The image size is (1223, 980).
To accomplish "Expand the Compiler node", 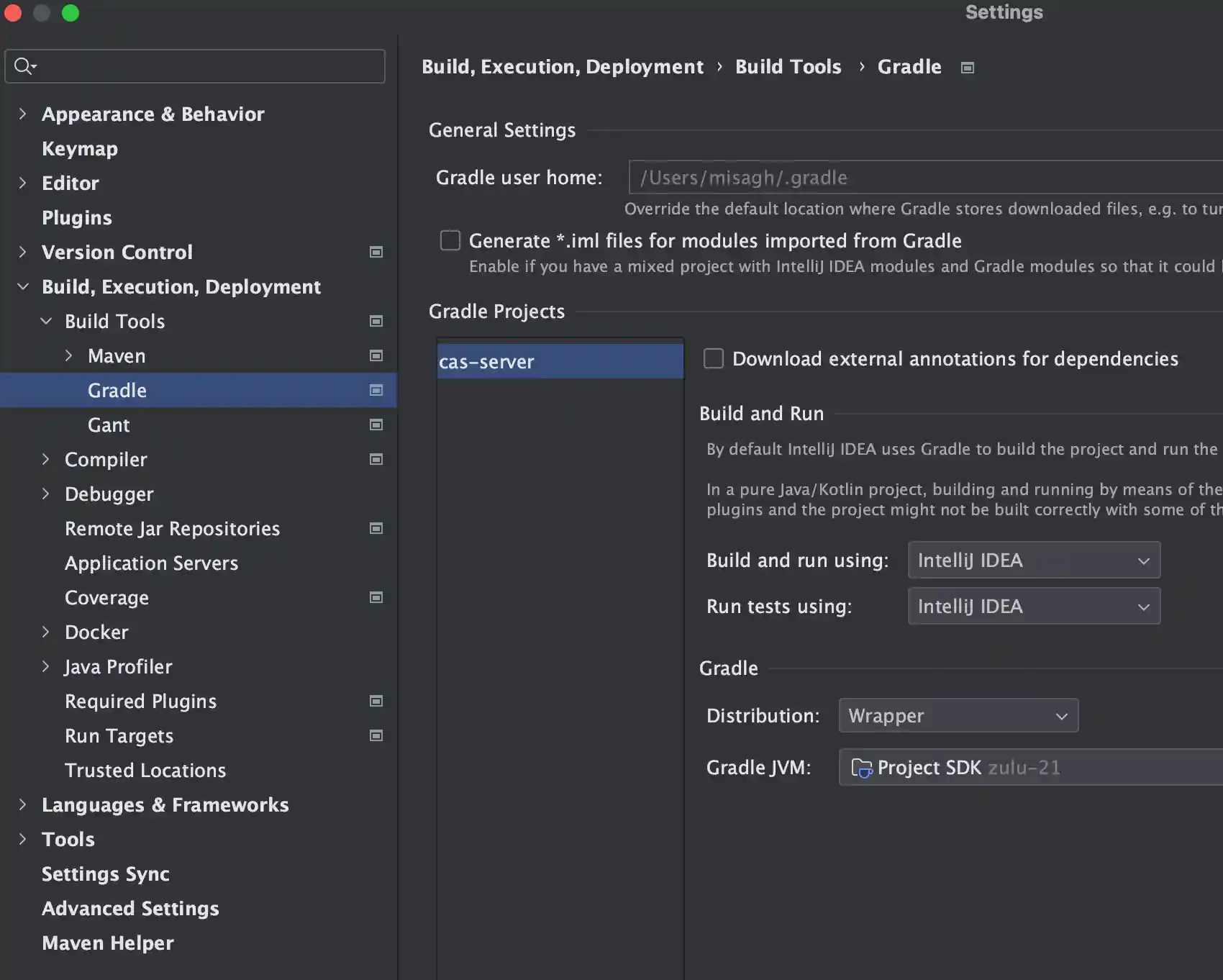I will [46, 459].
